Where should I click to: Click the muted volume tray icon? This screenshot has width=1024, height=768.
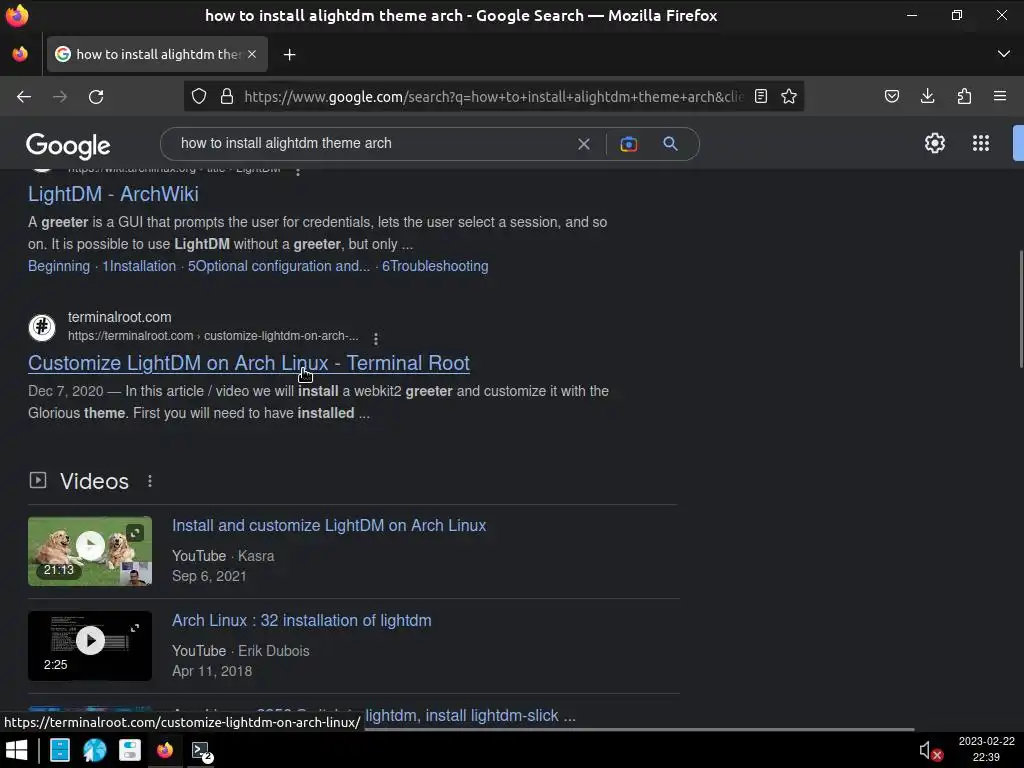point(931,751)
